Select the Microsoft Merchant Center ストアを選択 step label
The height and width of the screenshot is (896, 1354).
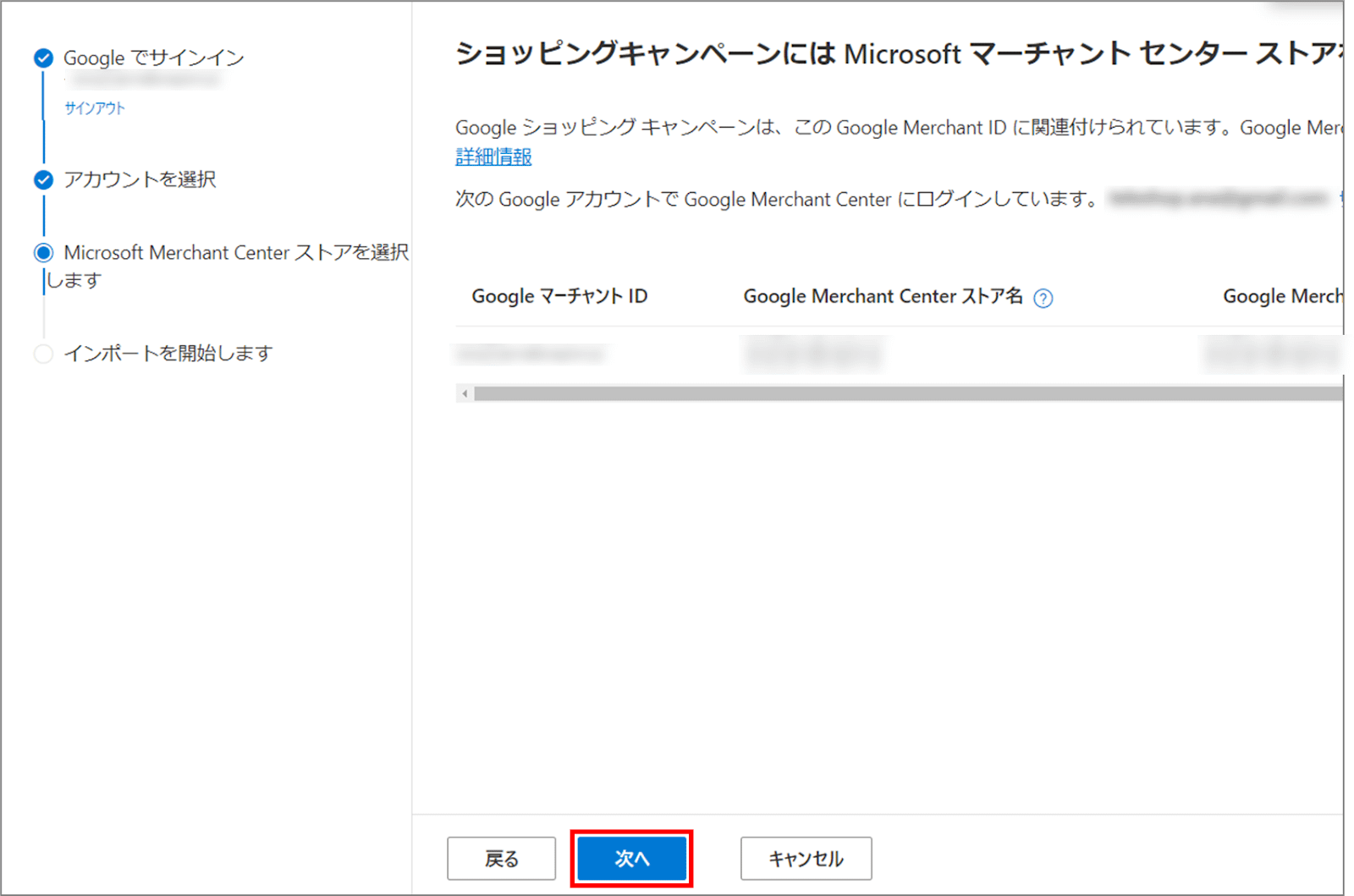pyautogui.click(x=235, y=253)
